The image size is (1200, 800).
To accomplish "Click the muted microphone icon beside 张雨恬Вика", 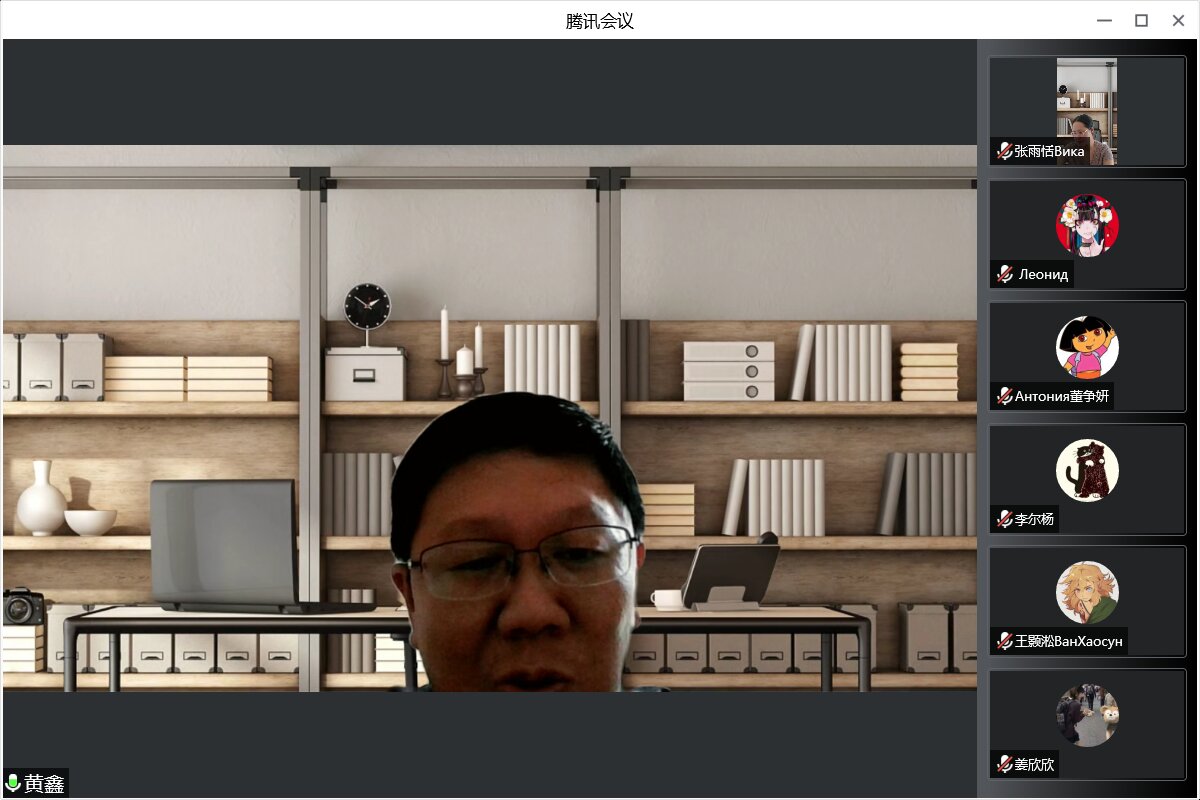I will [1004, 152].
